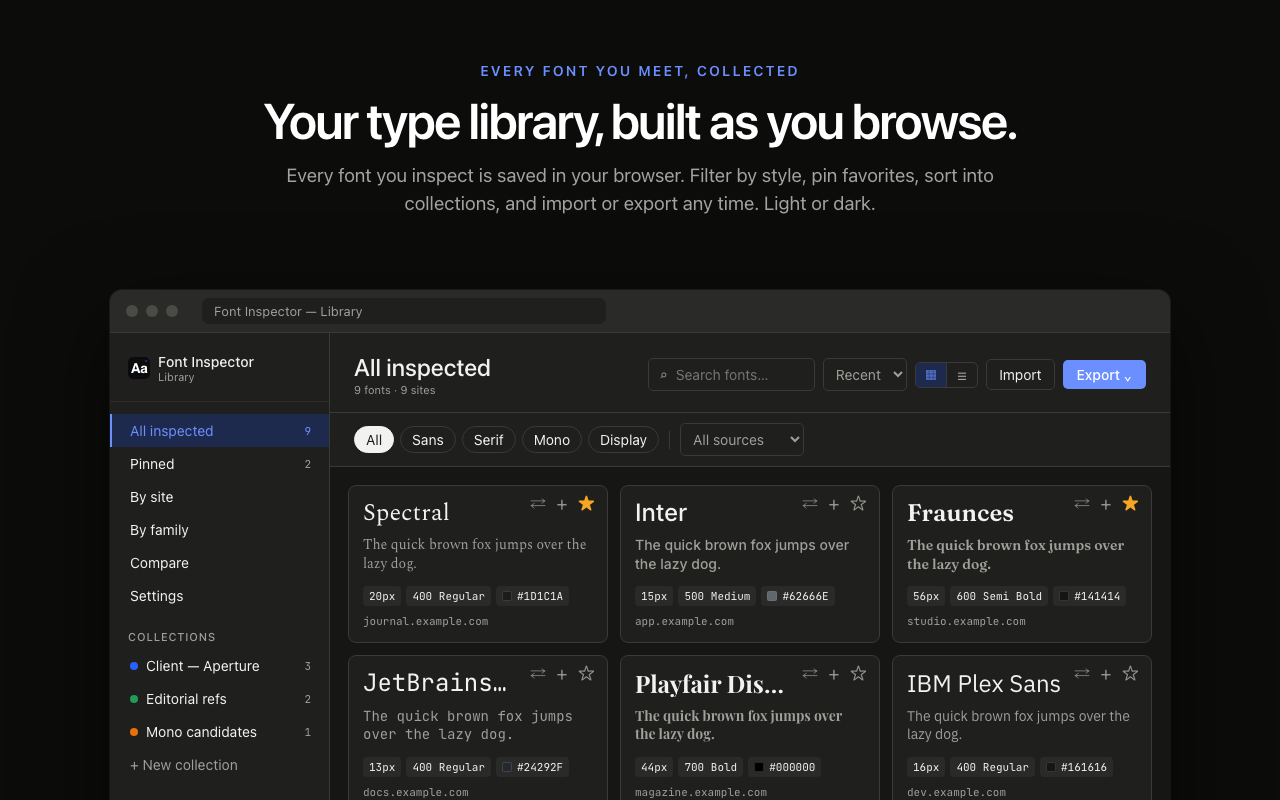Pin Playfair font with its star

(858, 674)
